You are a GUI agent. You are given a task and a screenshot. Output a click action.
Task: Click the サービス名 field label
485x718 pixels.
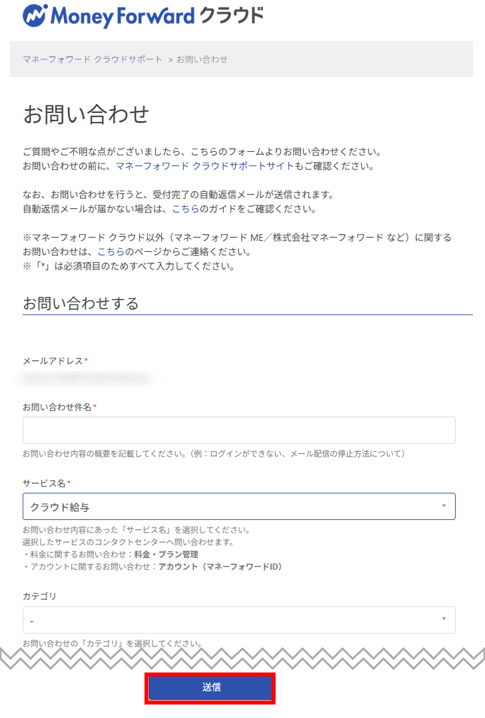(44, 483)
